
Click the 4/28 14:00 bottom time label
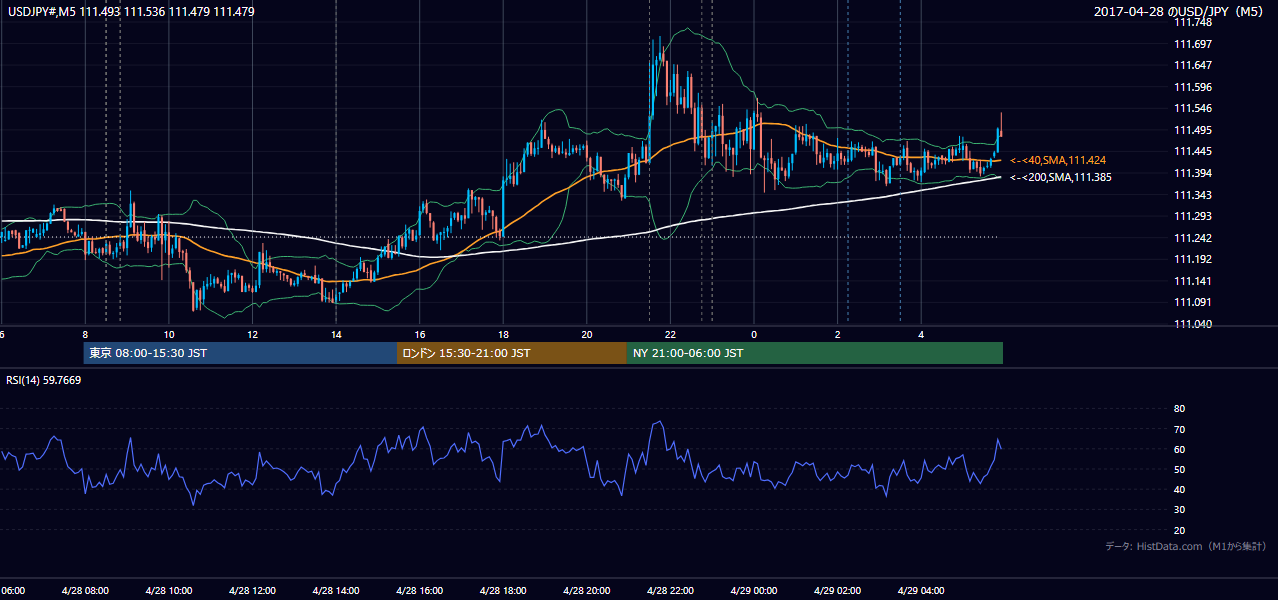tap(336, 590)
